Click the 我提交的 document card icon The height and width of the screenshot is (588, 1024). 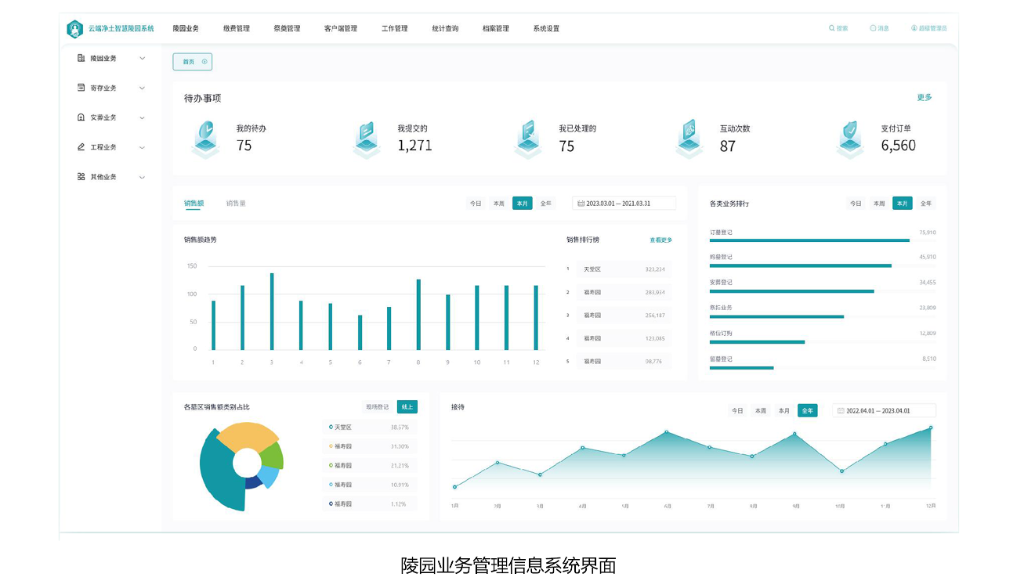367,139
